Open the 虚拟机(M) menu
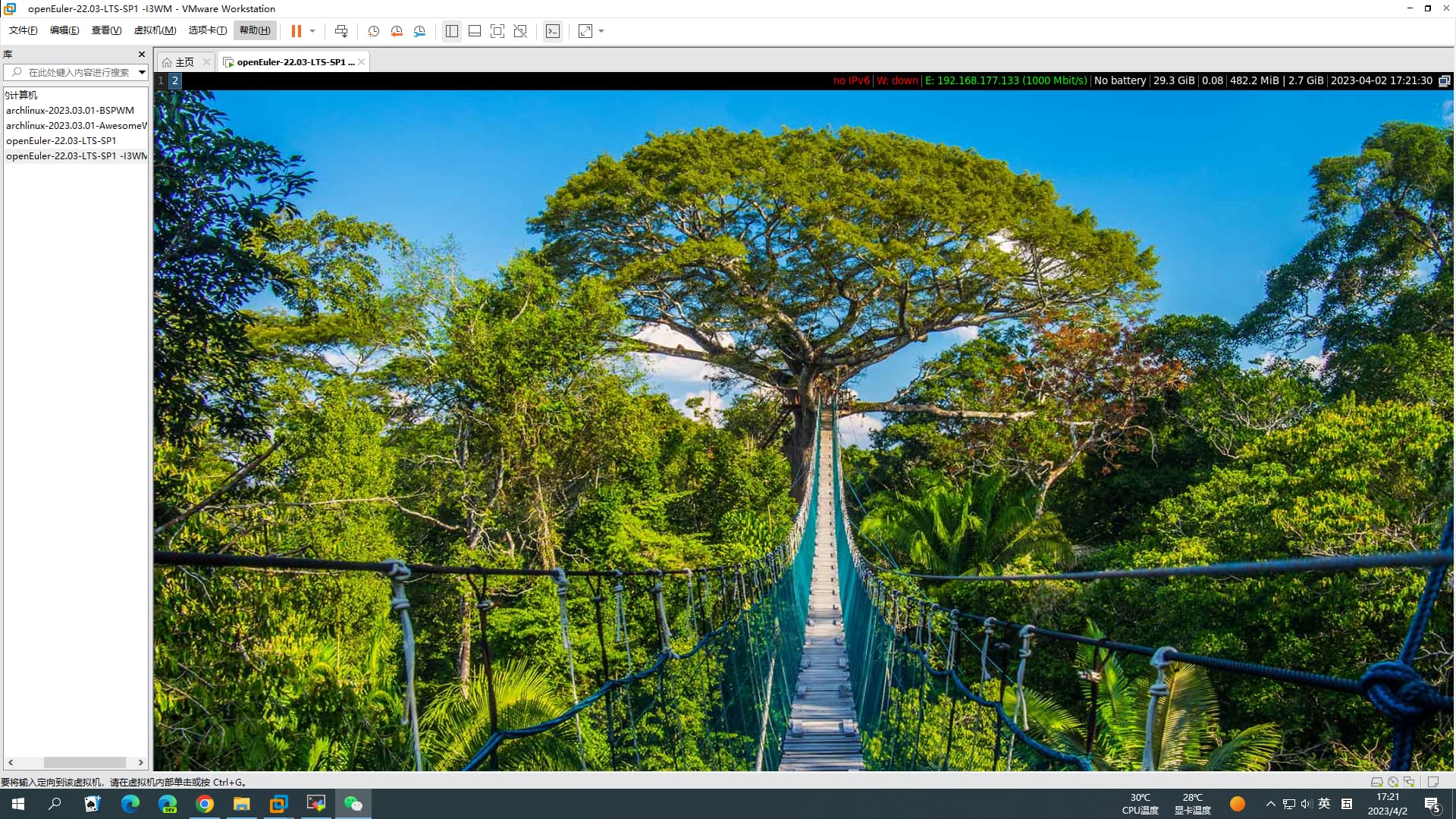Image resolution: width=1456 pixels, height=819 pixels. pos(155,30)
